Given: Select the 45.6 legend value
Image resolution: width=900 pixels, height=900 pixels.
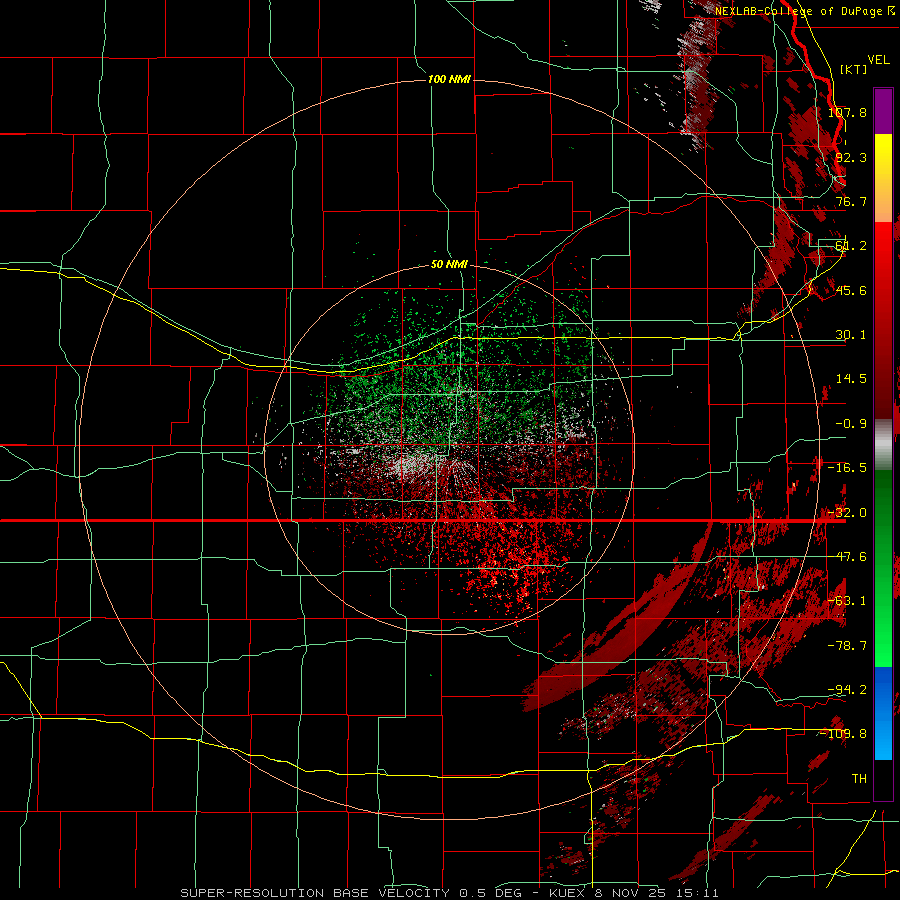Looking at the screenshot, I should 851,290.
